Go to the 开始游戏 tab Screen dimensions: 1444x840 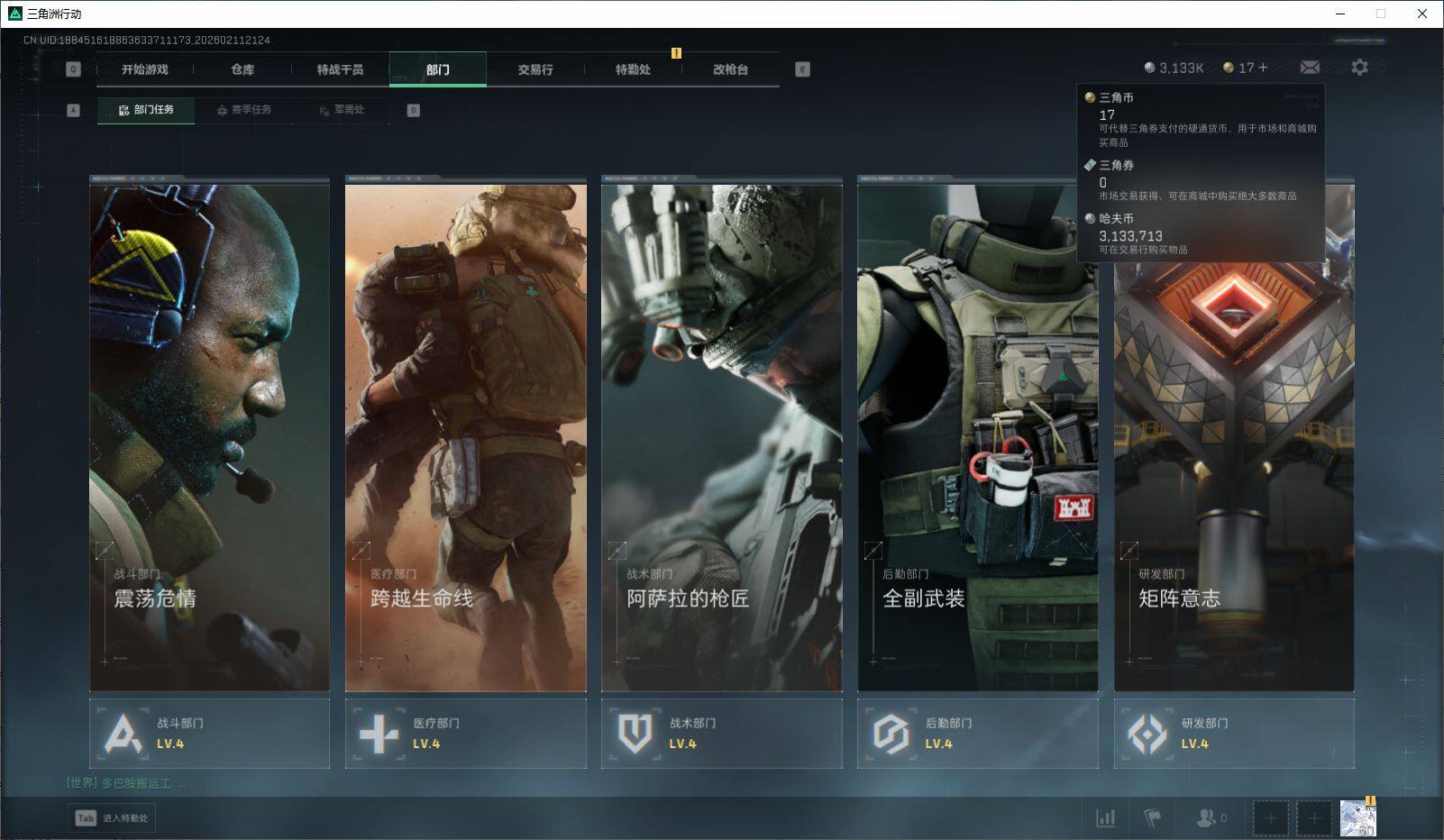point(145,69)
